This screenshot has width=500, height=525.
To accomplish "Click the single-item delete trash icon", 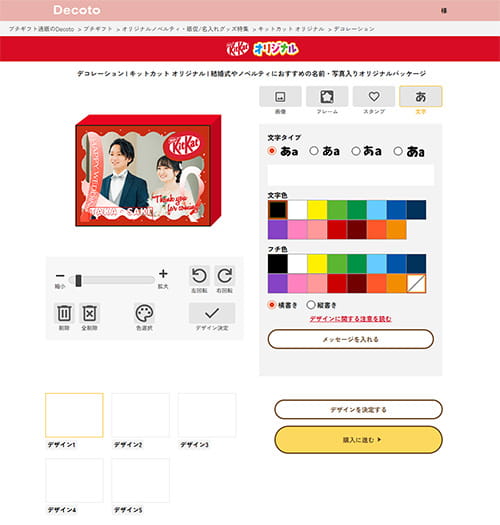I will point(64,313).
